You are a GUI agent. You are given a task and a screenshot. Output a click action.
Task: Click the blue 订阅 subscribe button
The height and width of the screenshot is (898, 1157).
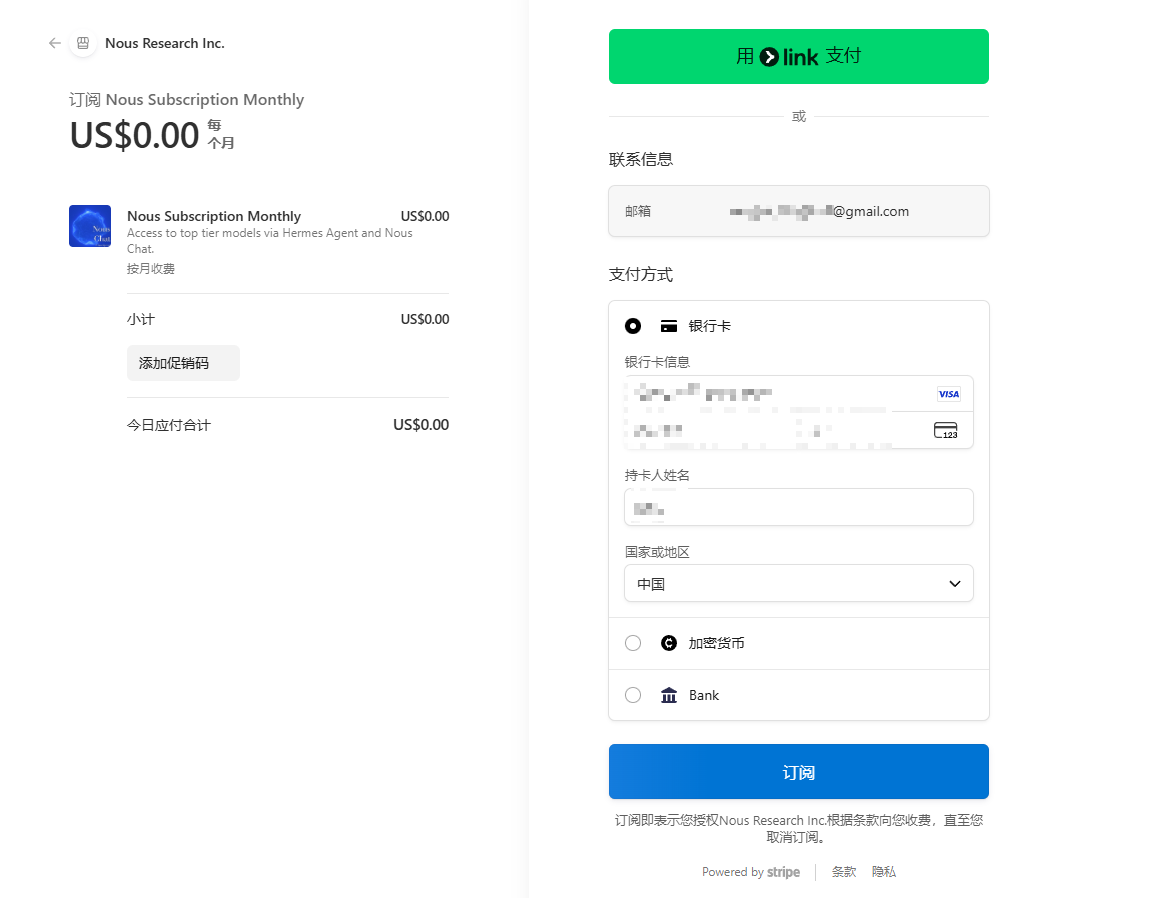tap(798, 772)
